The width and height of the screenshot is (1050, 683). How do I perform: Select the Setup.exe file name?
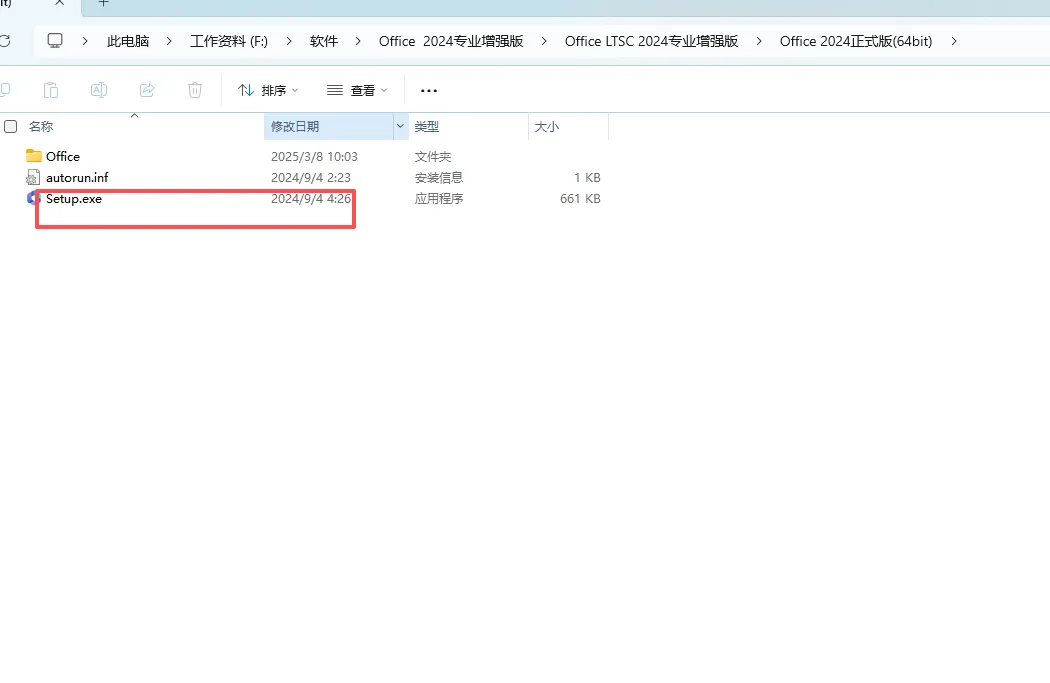point(74,199)
